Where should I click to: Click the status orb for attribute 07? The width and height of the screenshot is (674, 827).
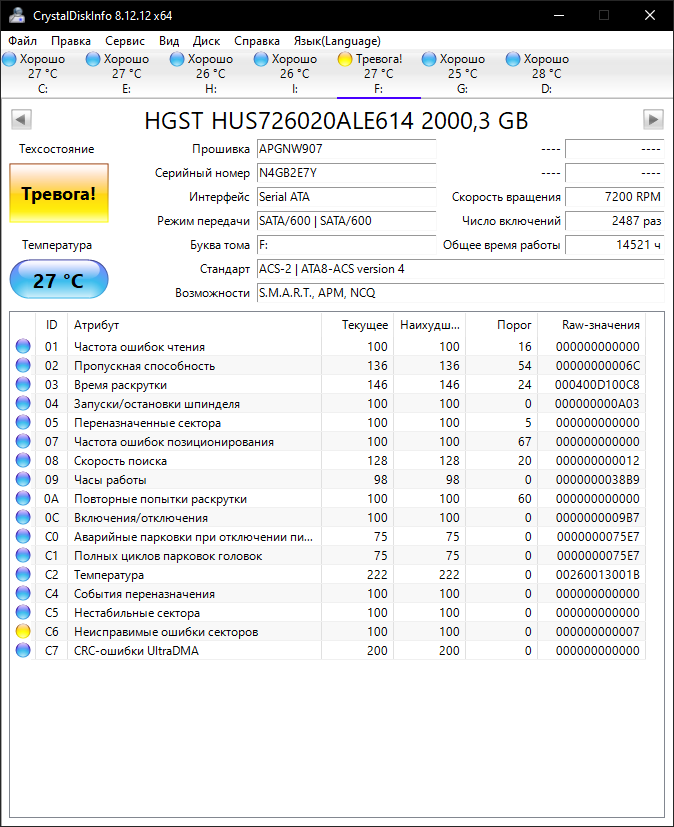[x=23, y=441]
